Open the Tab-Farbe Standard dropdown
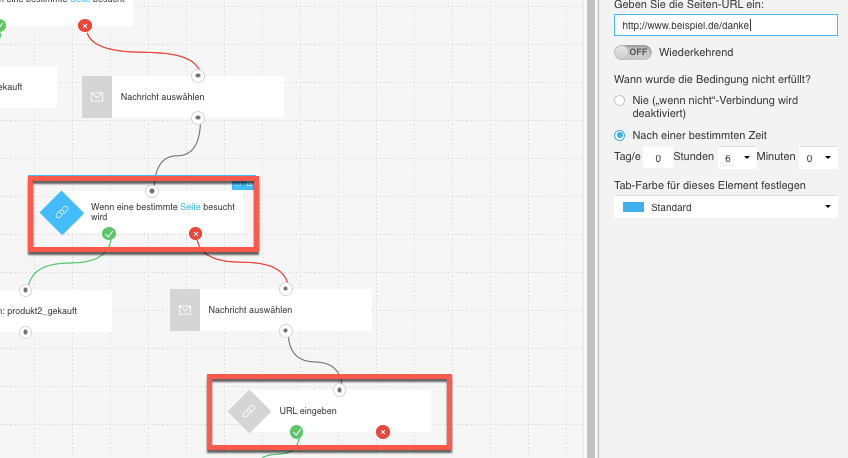Viewport: 848px width, 458px height. pos(726,207)
